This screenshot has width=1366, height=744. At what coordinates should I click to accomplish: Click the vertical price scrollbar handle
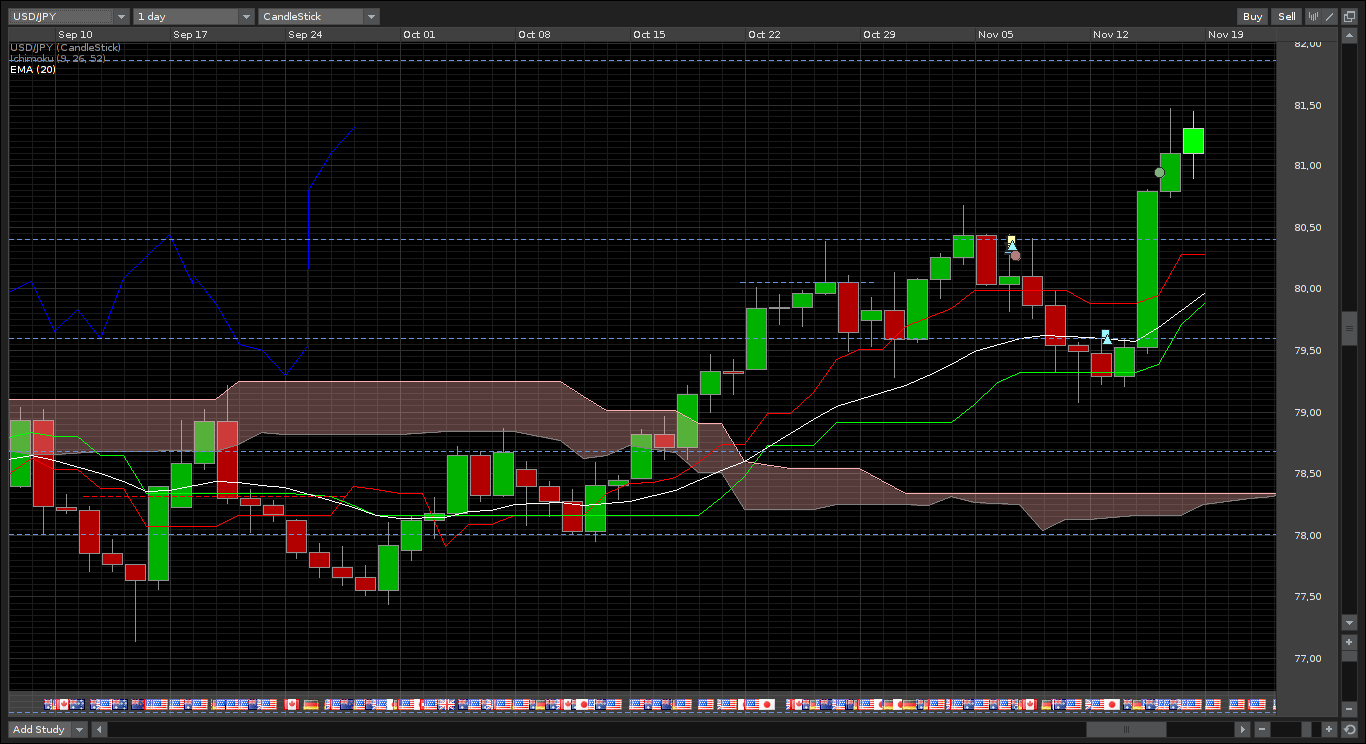tap(1349, 327)
